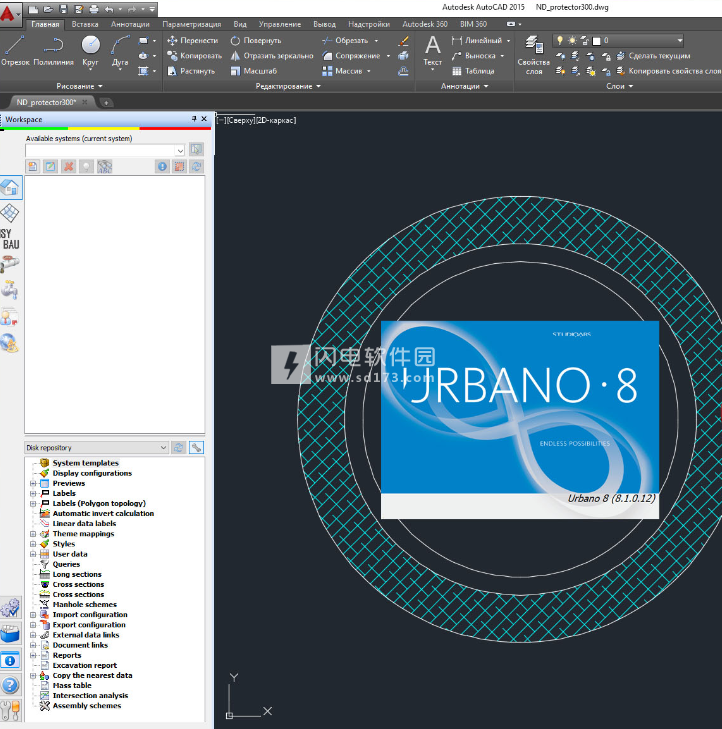Switch to ND_protector300 drawing tab
Screen dimensions: 722x729
click(x=46, y=102)
